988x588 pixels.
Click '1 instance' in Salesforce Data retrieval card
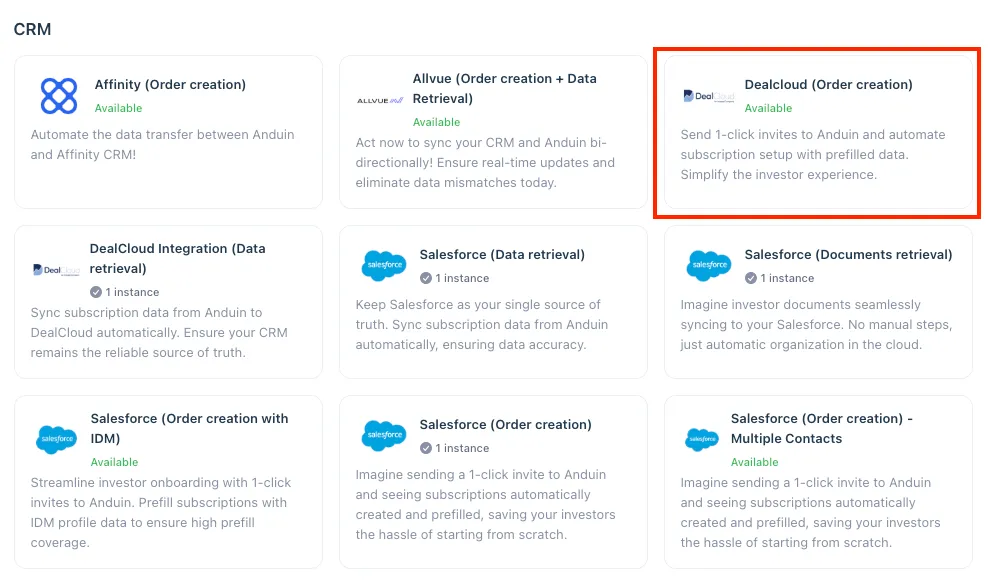click(462, 278)
